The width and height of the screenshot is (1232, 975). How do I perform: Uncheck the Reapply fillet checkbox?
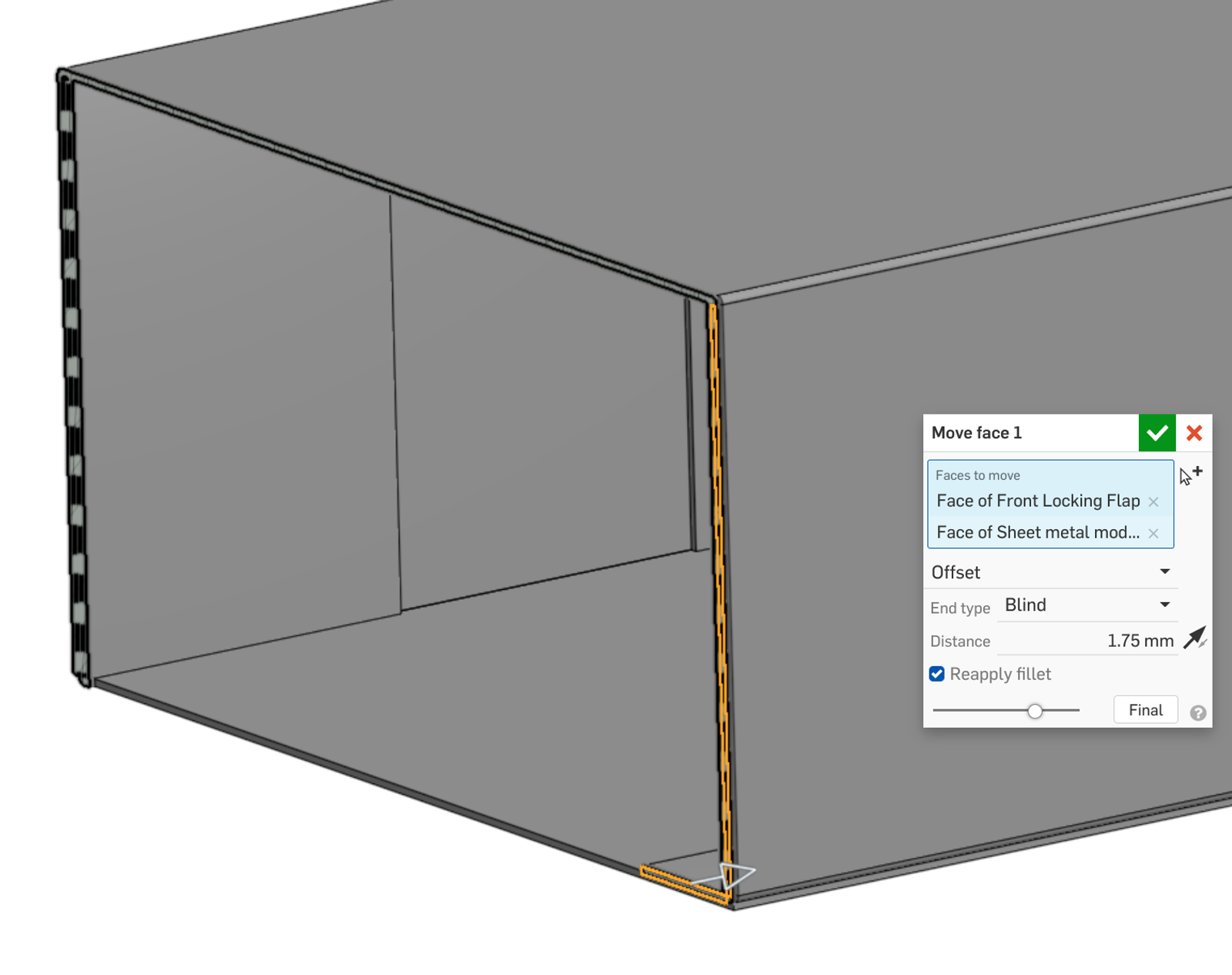click(x=937, y=675)
